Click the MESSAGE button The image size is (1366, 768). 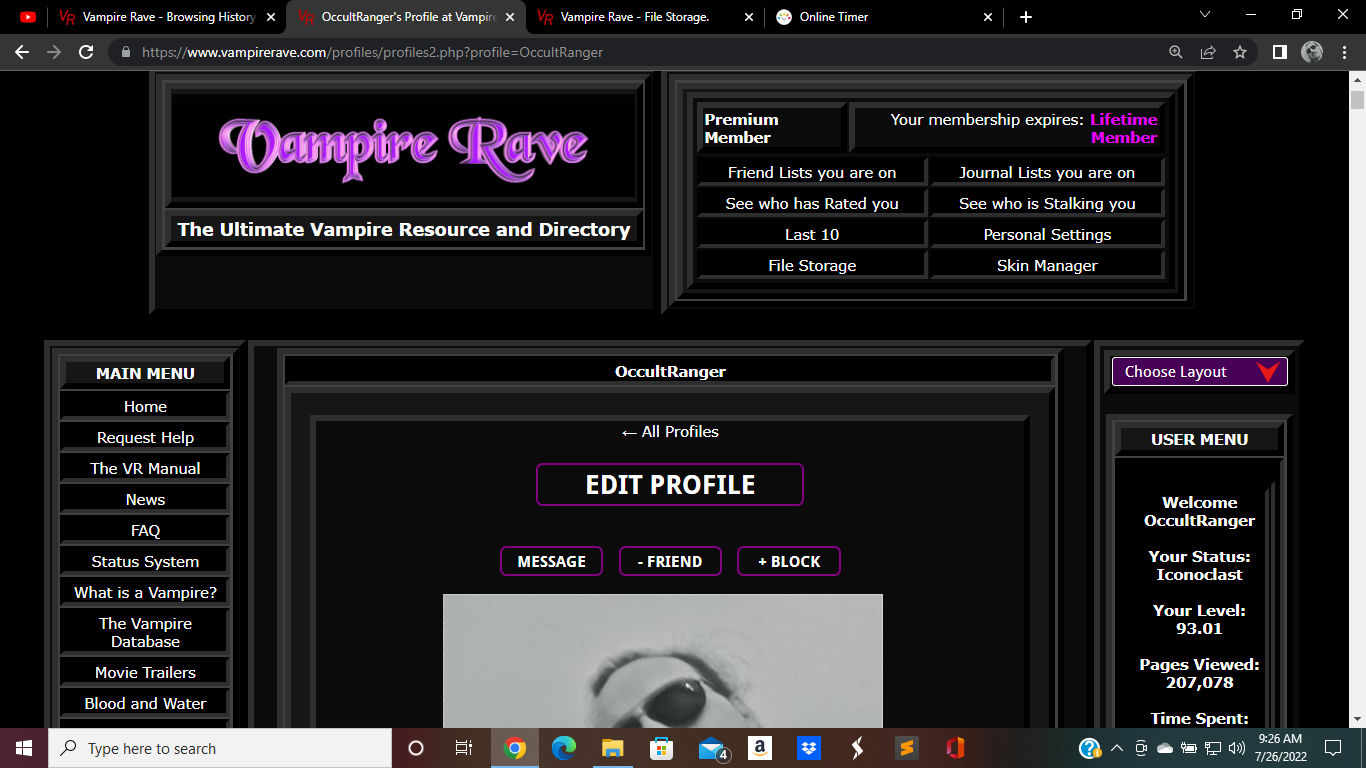coord(551,561)
